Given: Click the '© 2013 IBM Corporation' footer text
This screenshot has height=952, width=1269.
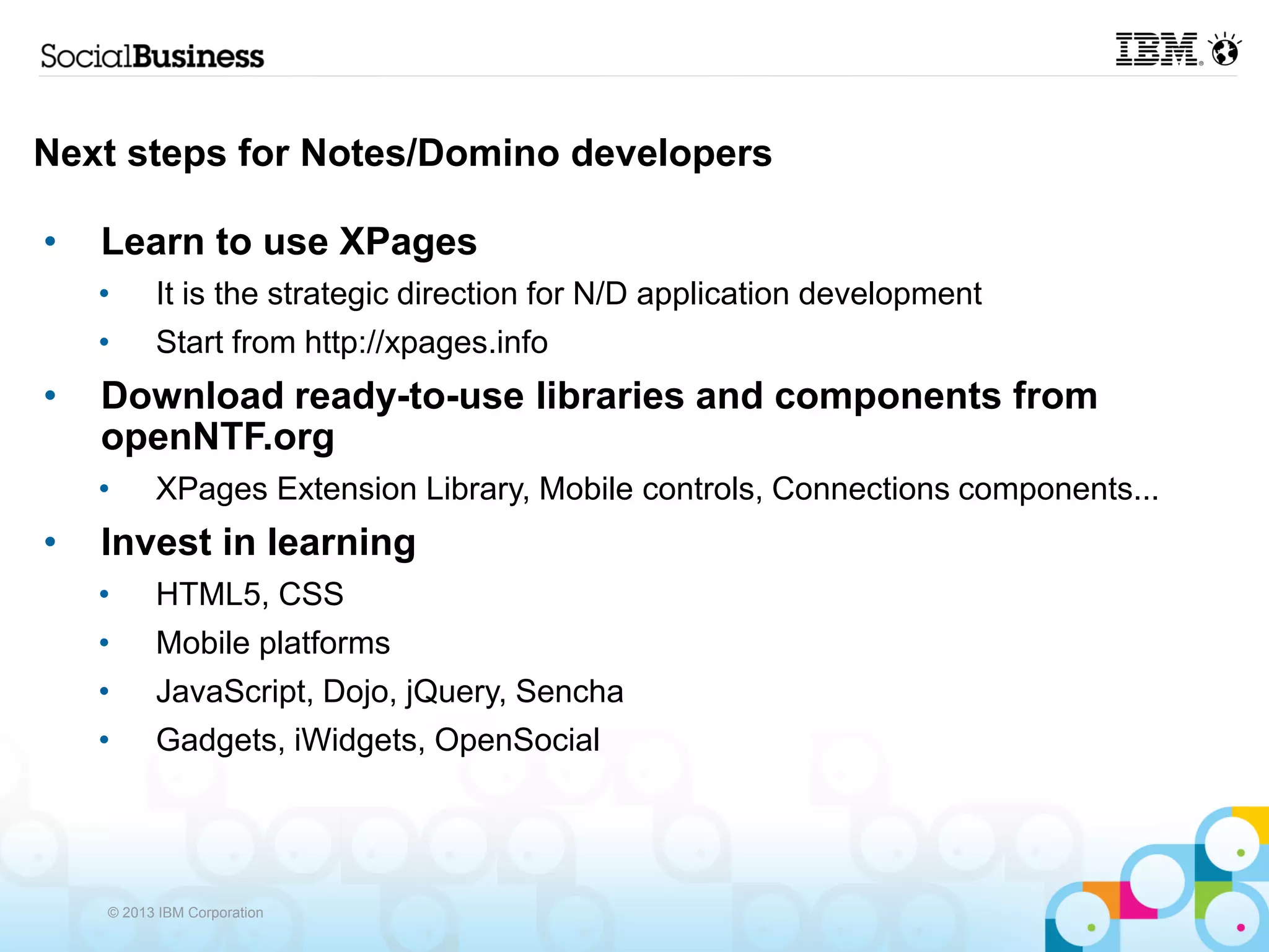Looking at the screenshot, I should (x=185, y=912).
